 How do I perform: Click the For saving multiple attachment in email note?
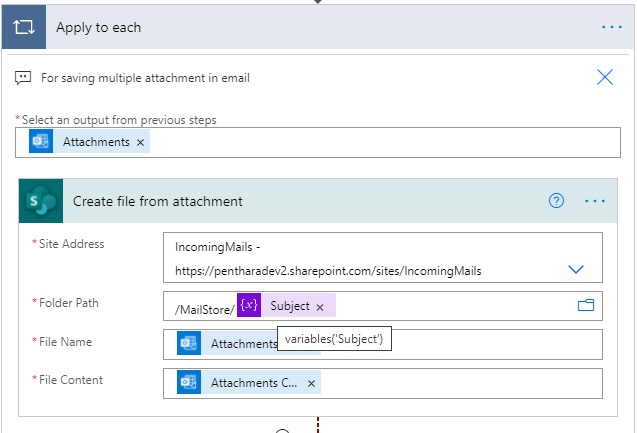[145, 78]
